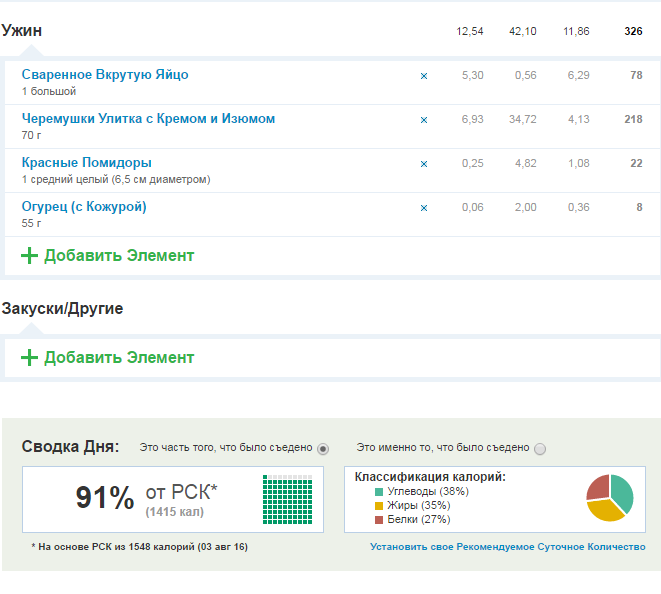Click the green plus icon under Закуски/Другие
Screen dimensions: 661x594
29,358
